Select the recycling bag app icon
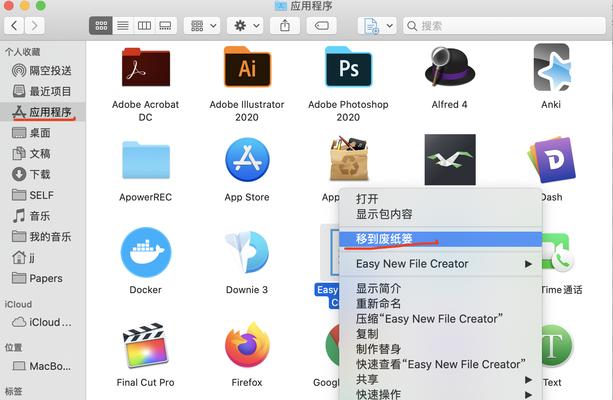This screenshot has height=400, width=613. [x=348, y=158]
